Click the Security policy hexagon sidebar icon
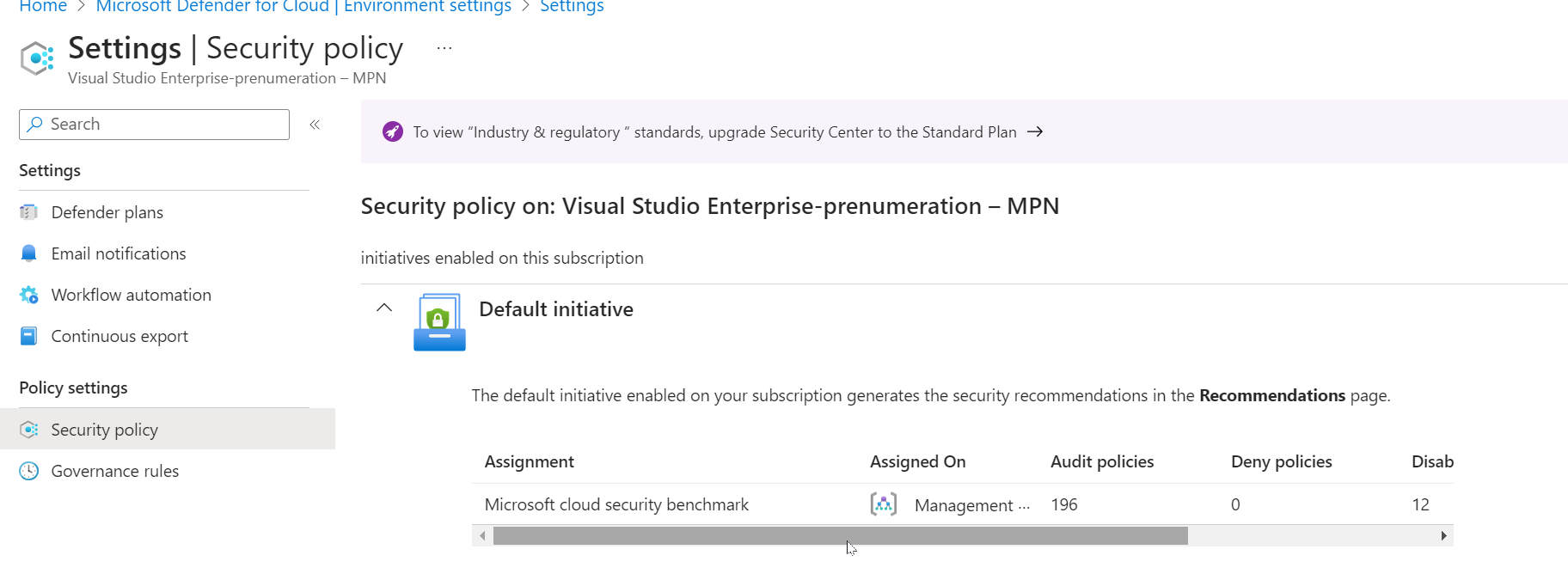The image size is (1568, 586). [x=28, y=430]
